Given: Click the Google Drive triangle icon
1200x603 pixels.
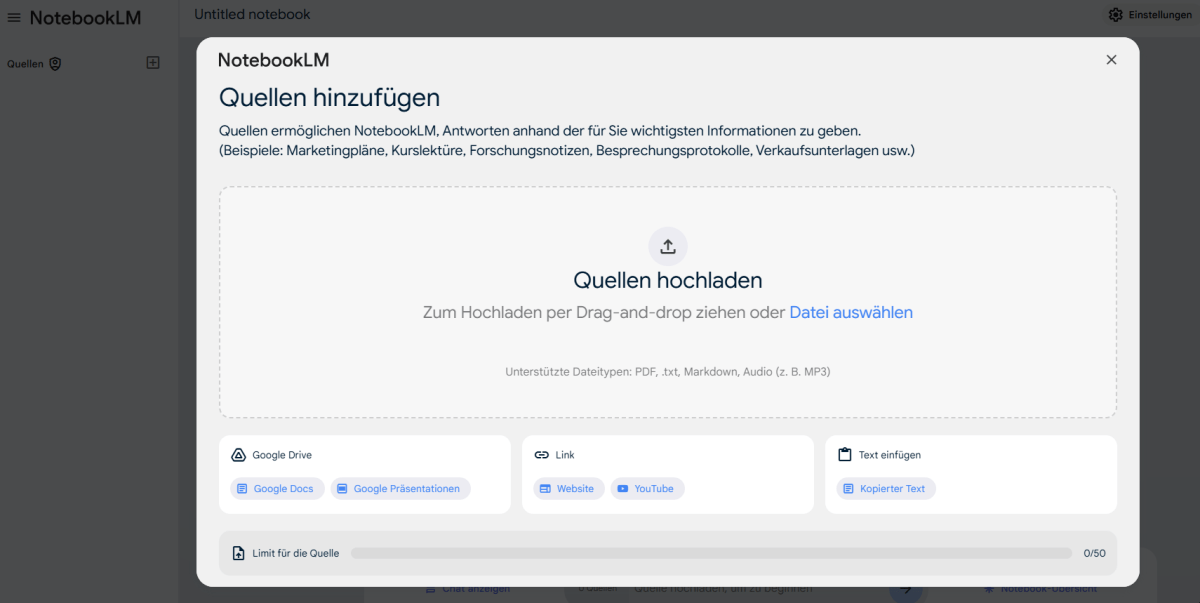Looking at the screenshot, I should tap(237, 454).
